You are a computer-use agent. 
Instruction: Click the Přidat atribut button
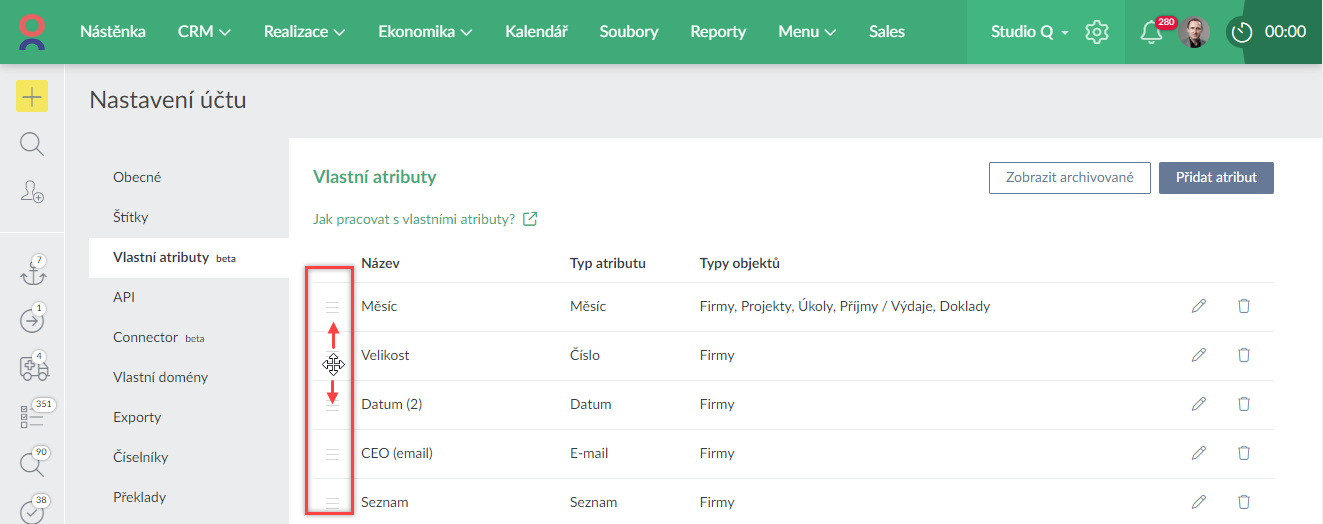click(1216, 177)
